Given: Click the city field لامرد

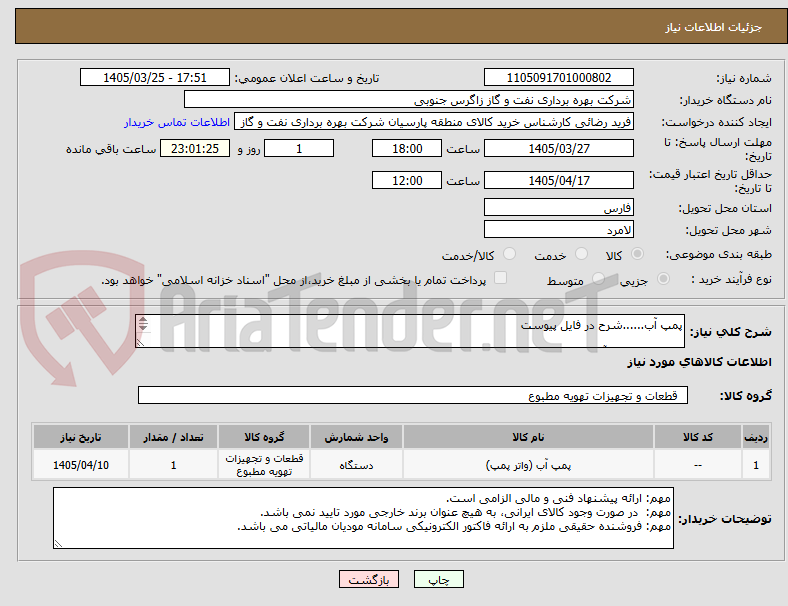Looking at the screenshot, I should 559,230.
